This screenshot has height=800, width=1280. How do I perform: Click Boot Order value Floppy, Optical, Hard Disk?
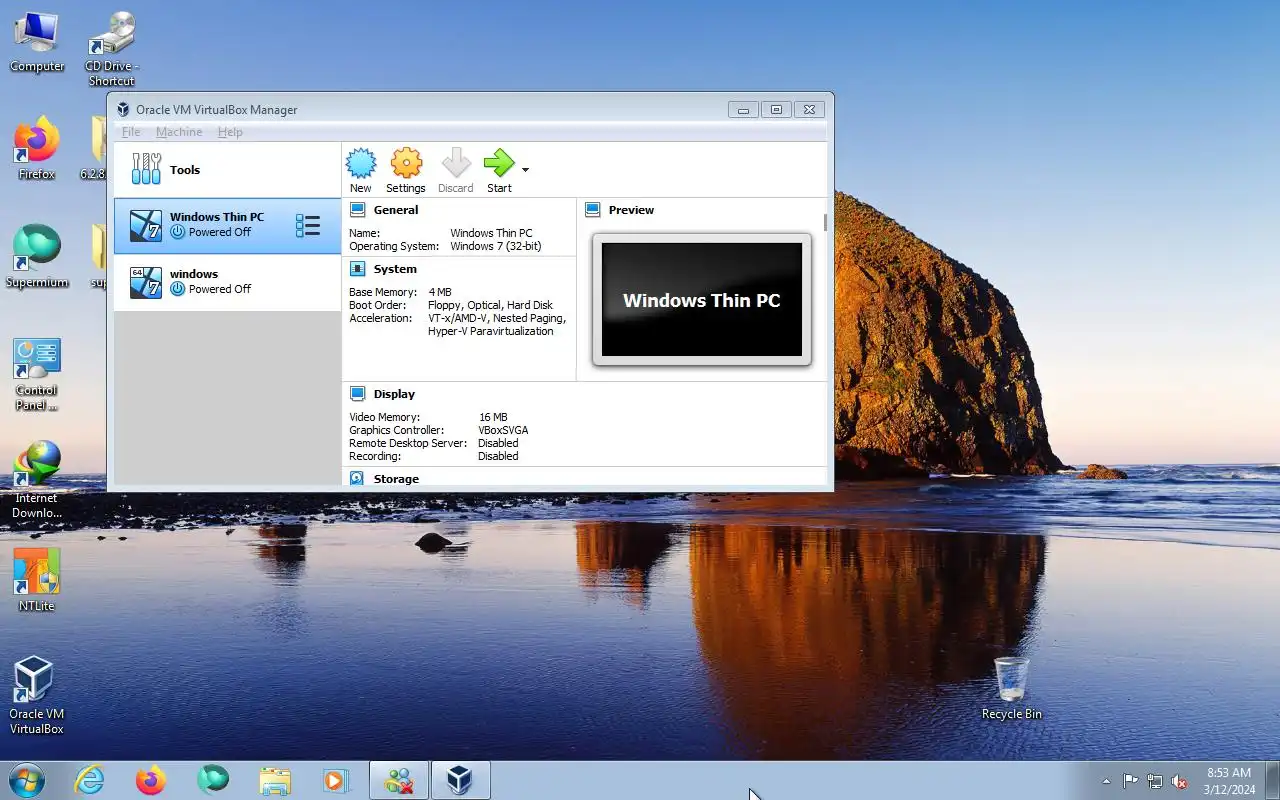490,305
